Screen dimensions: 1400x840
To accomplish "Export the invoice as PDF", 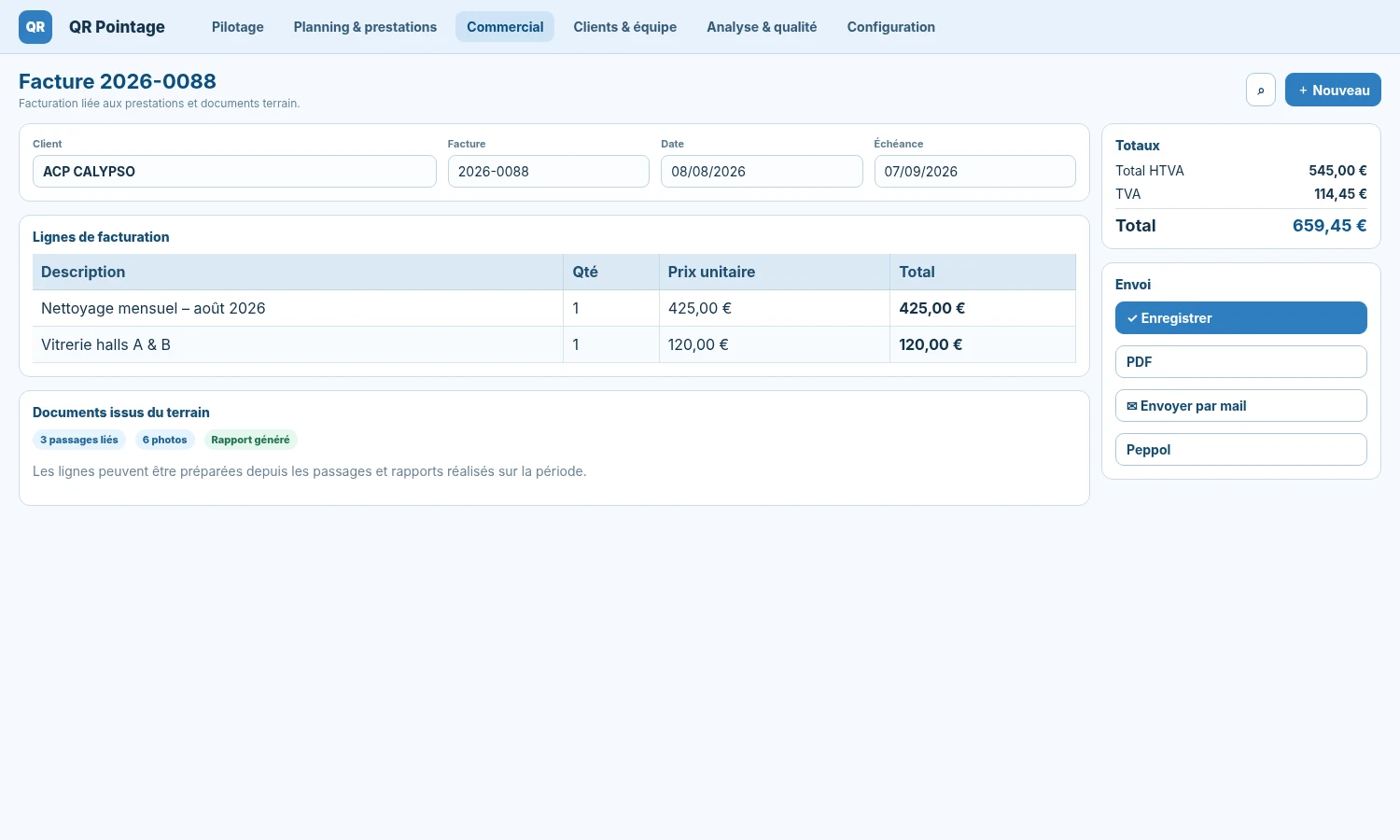I will pos(1241,362).
